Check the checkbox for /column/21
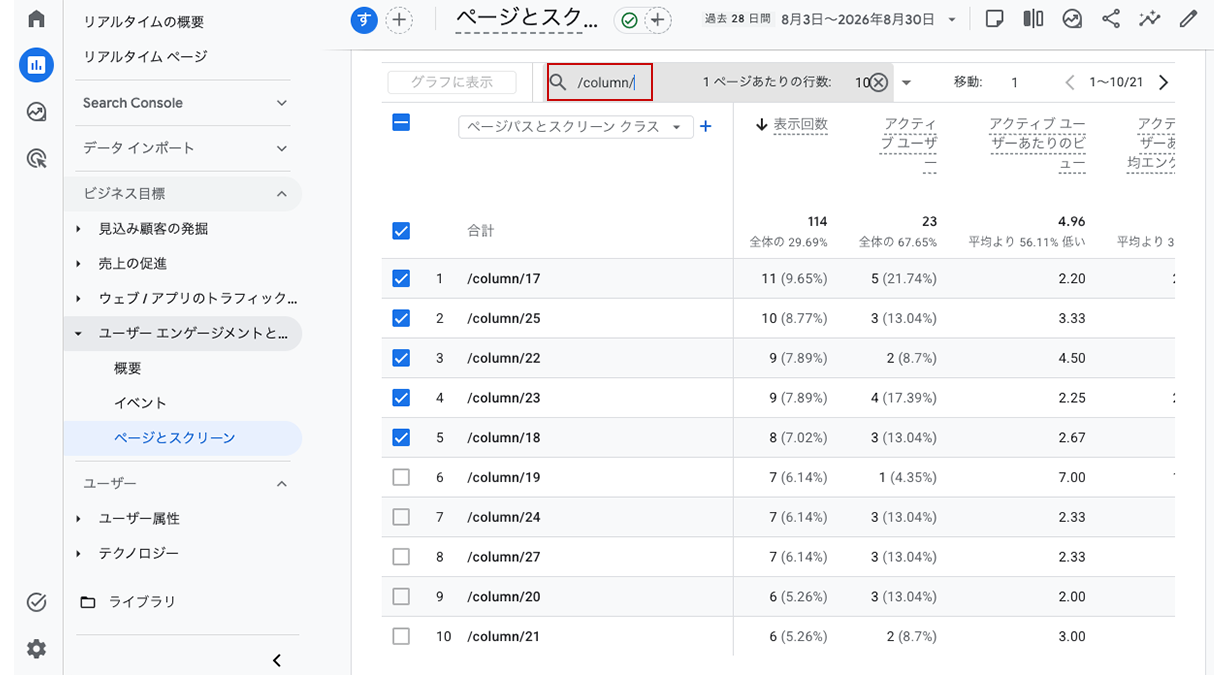This screenshot has width=1228, height=675. point(401,636)
